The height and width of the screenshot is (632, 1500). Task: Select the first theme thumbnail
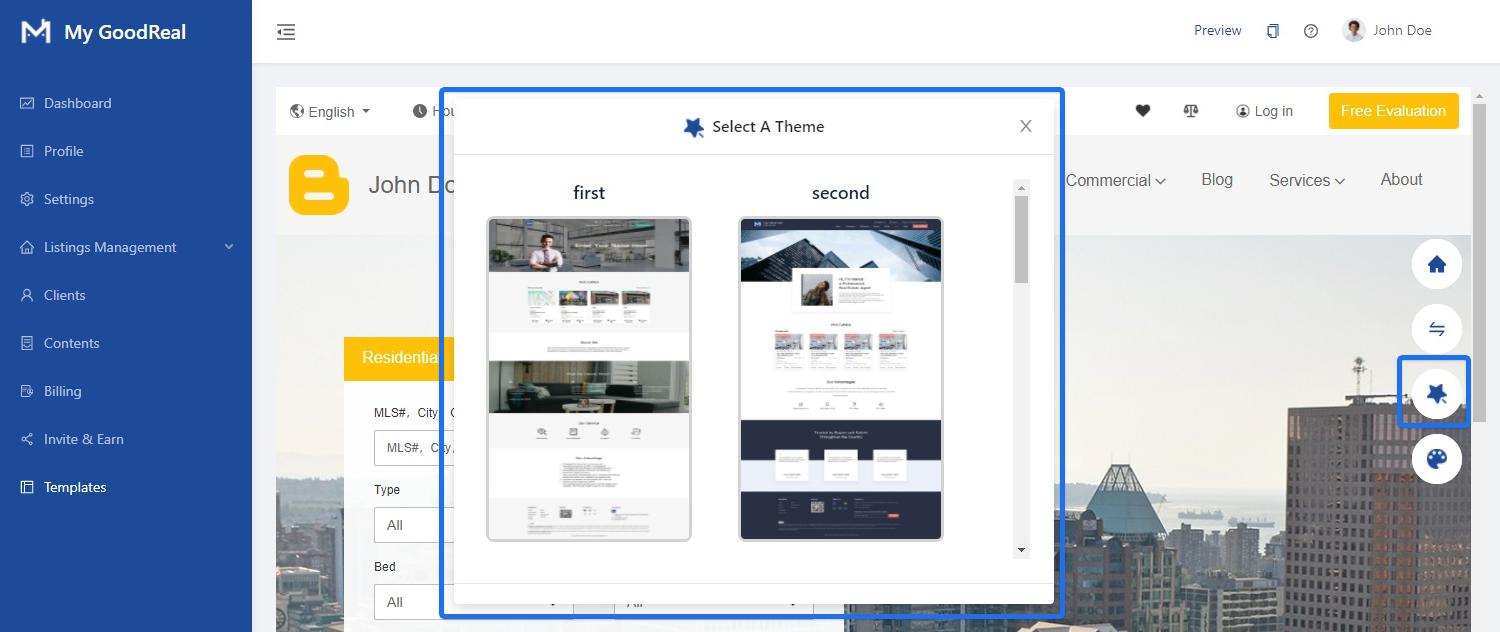[588, 378]
